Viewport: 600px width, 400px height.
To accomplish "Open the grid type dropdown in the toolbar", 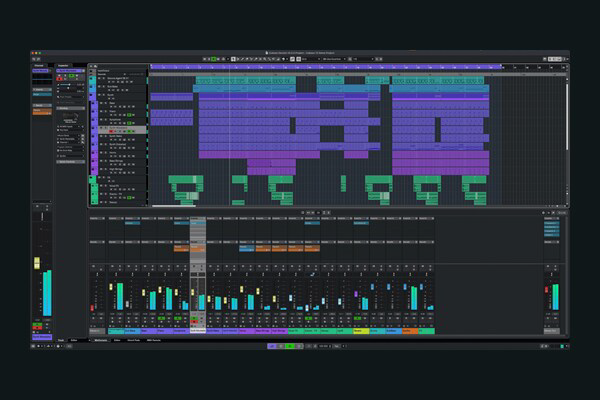I will [333, 59].
